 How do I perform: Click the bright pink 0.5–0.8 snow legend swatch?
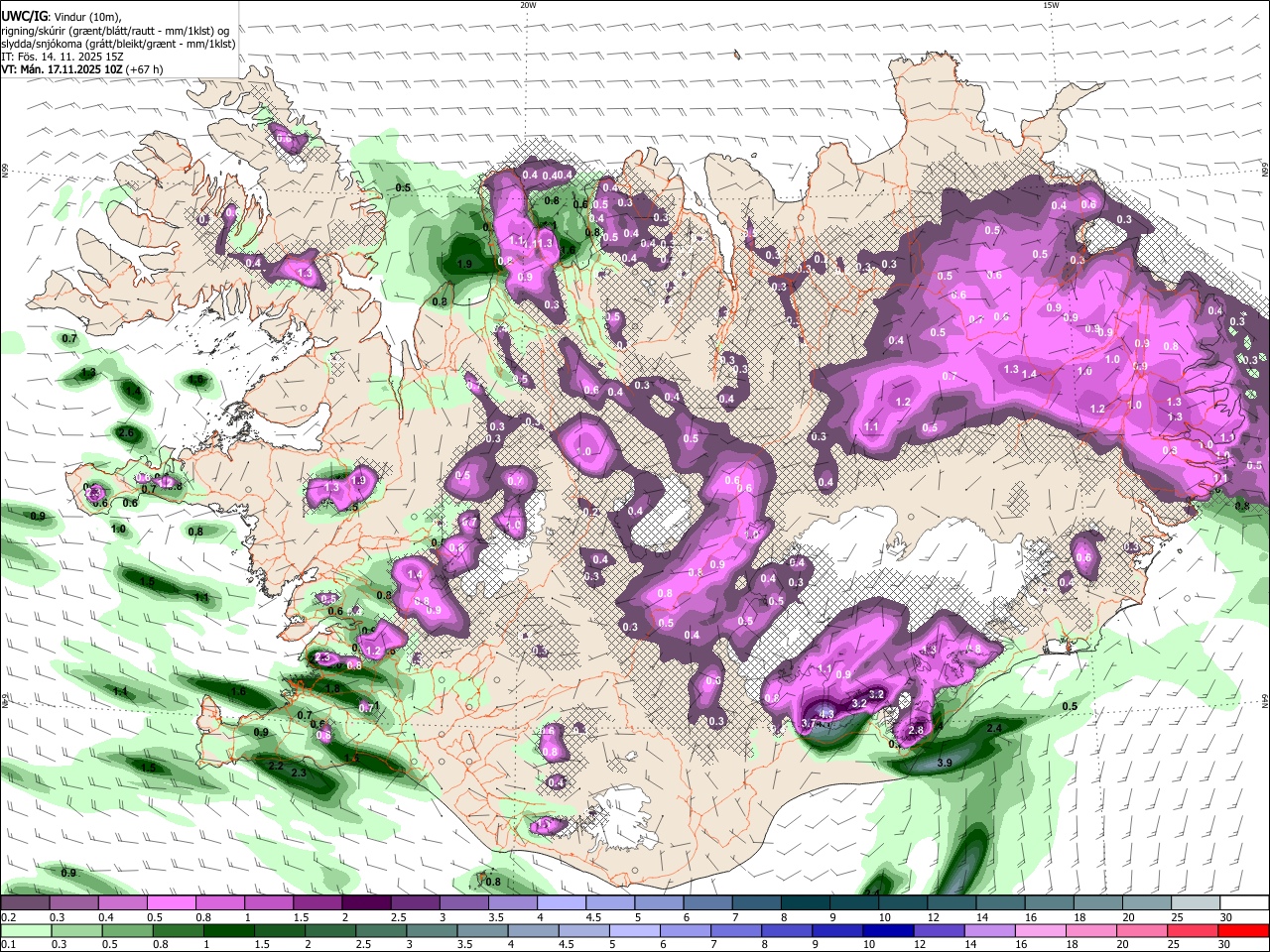(x=171, y=902)
